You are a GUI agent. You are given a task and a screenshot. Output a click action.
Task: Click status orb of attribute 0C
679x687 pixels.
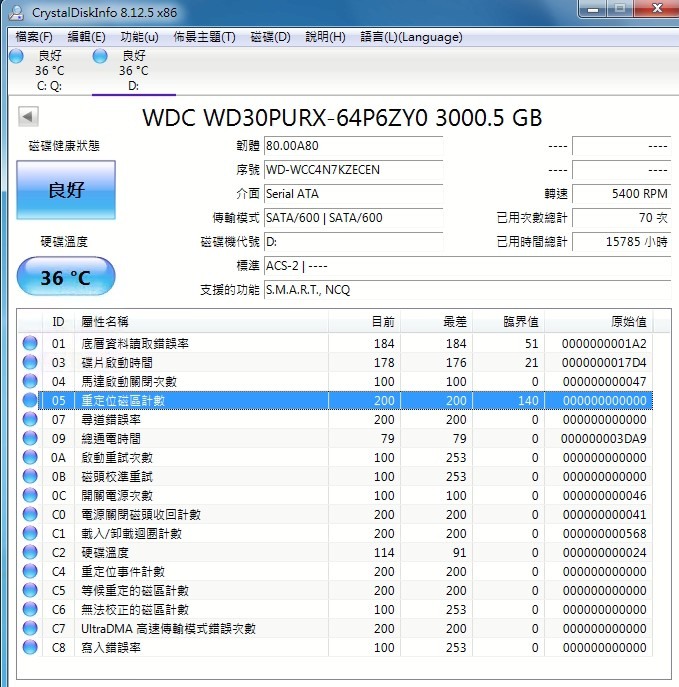(x=30, y=495)
